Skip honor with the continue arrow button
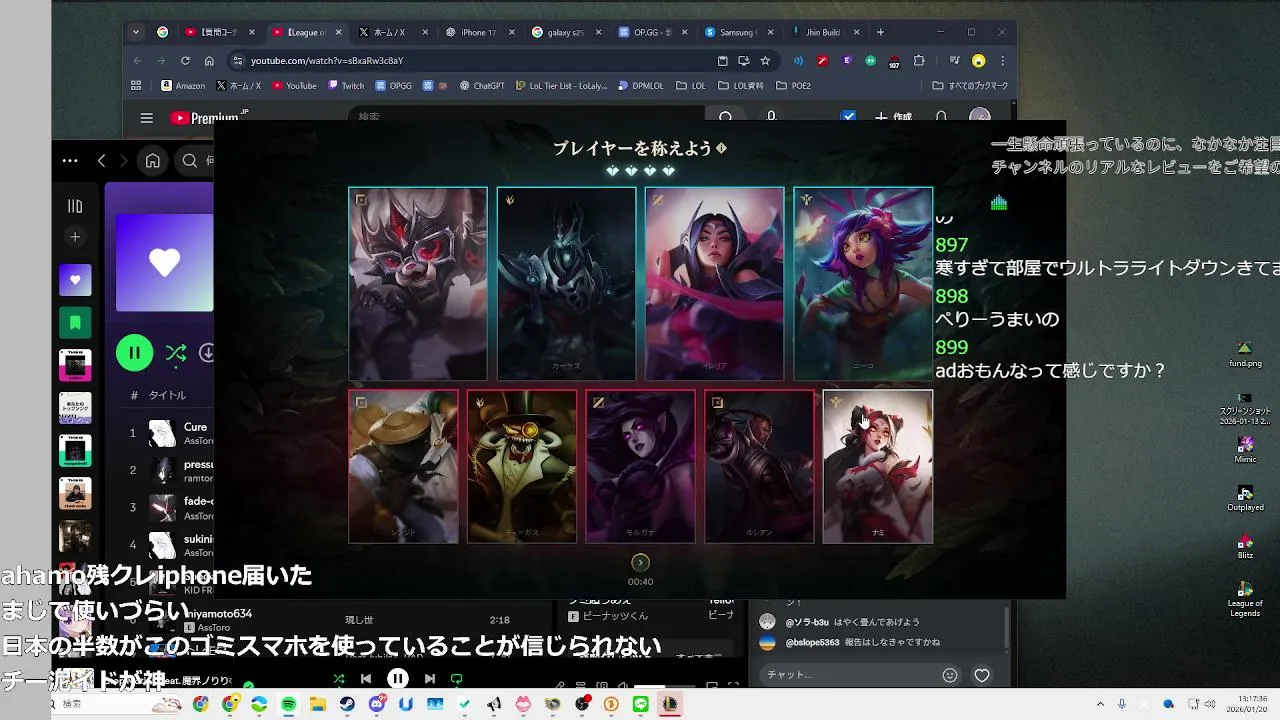This screenshot has height=720, width=1280. coord(640,563)
